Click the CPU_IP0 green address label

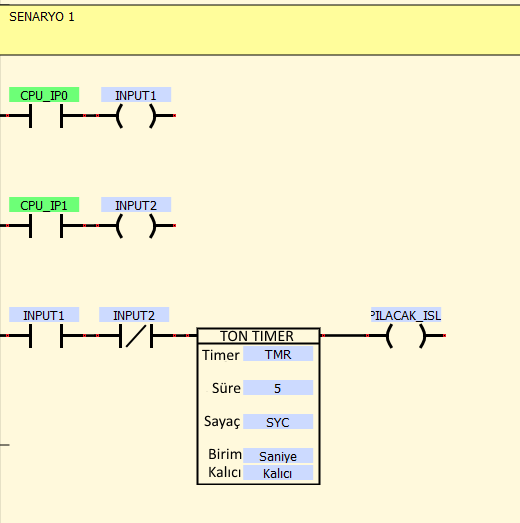tap(44, 95)
